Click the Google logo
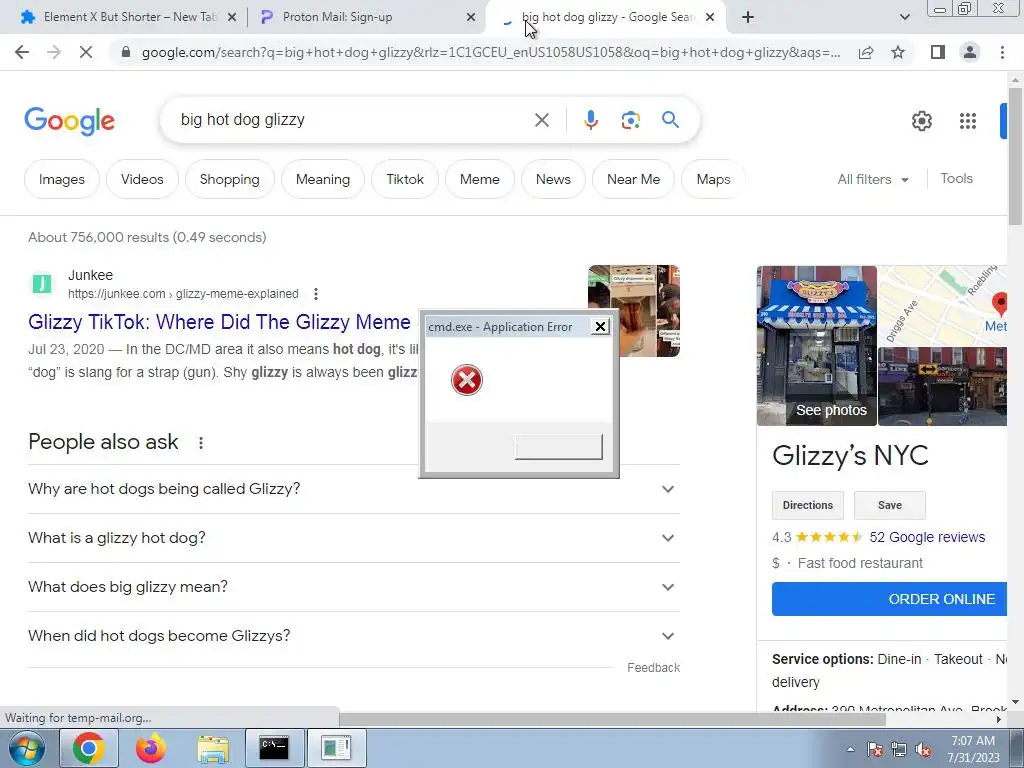The image size is (1024, 768). click(69, 121)
